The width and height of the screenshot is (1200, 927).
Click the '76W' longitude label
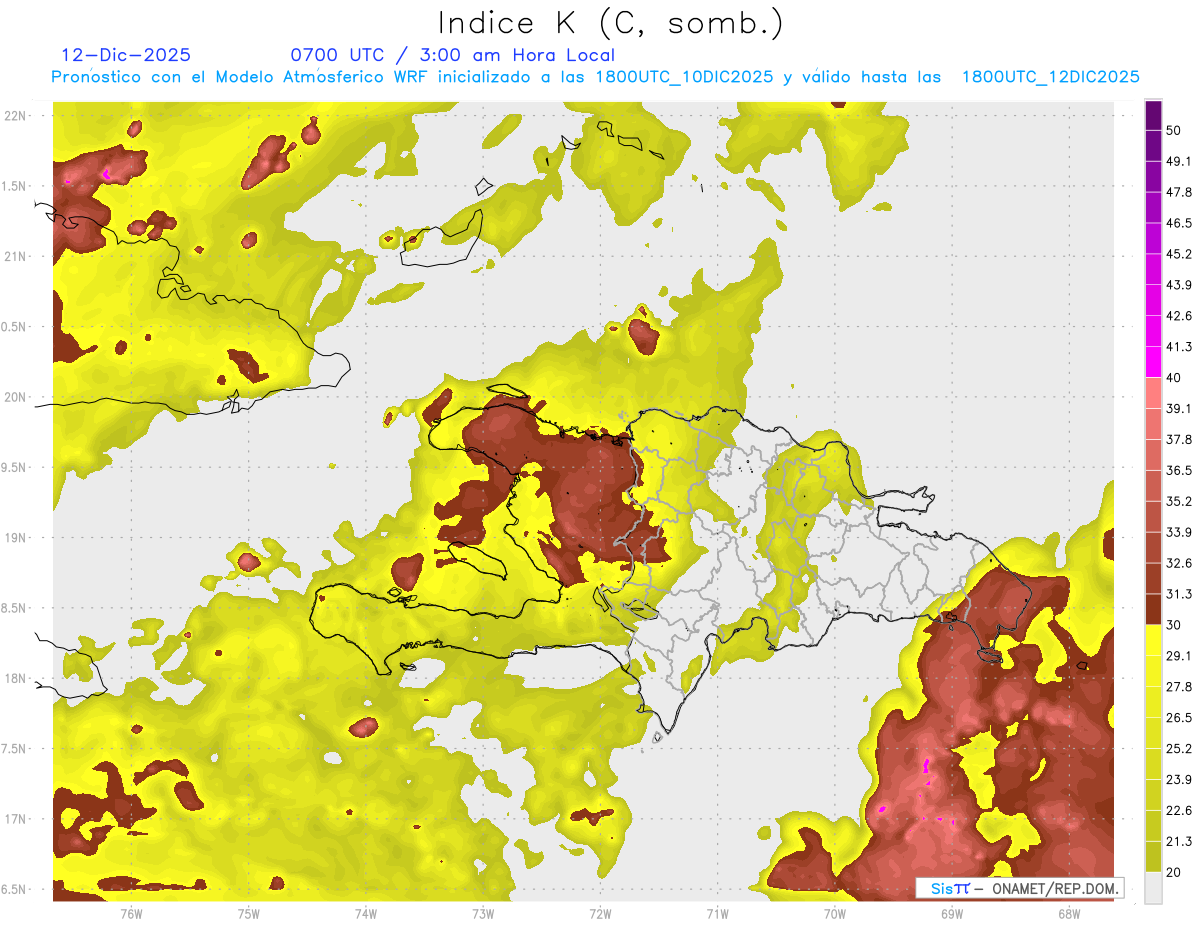pos(131,914)
